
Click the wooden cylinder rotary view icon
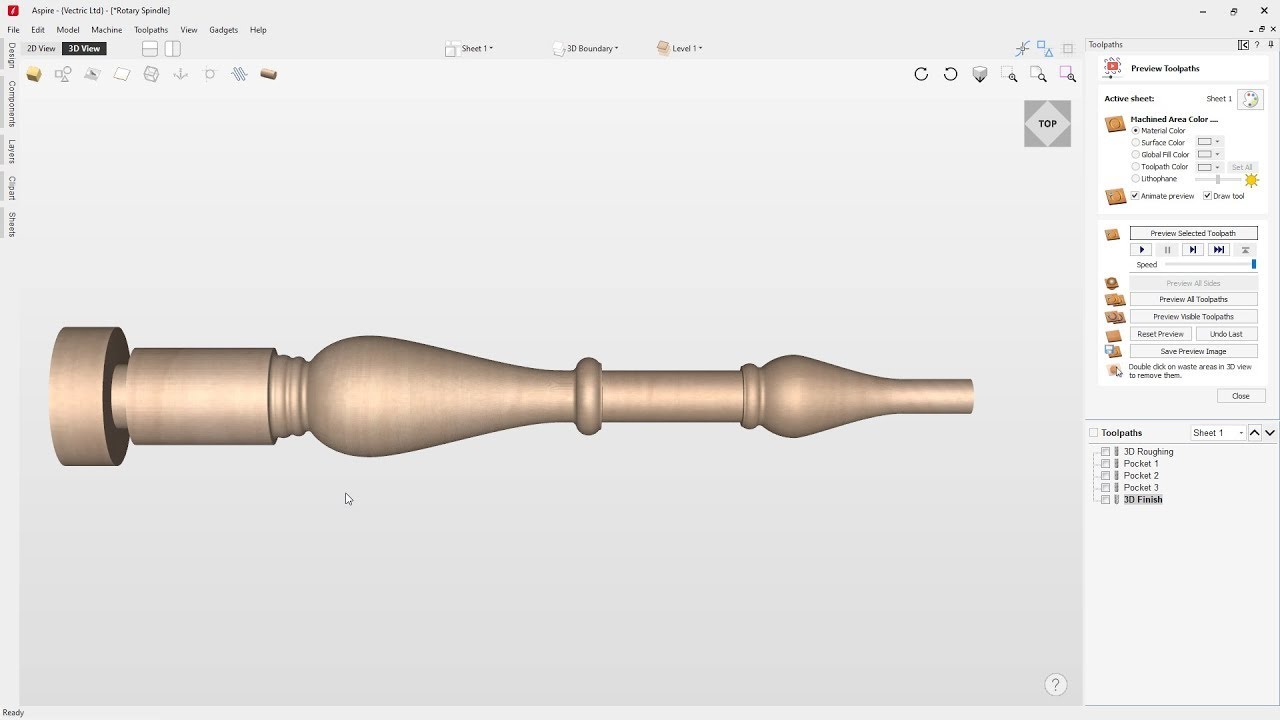click(268, 74)
